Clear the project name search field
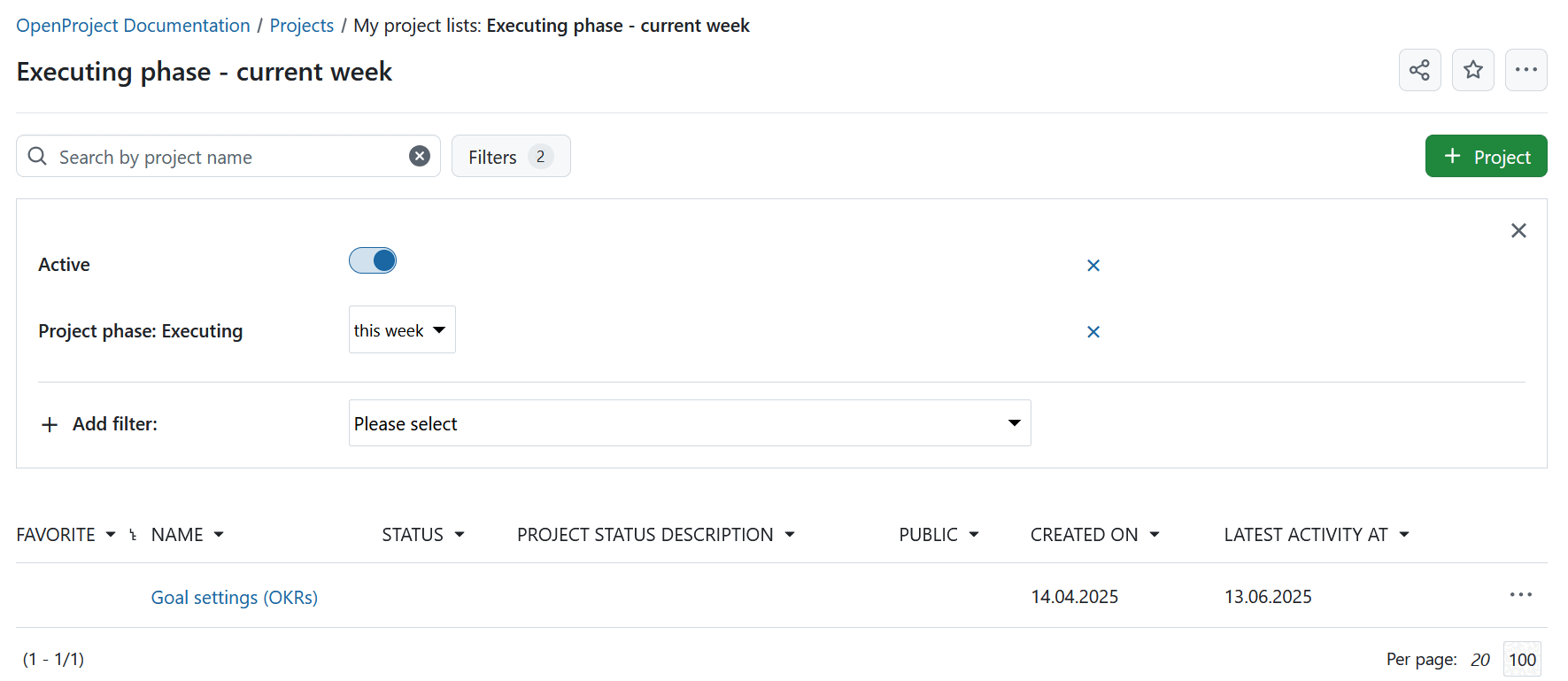Viewport: 1568px width, 681px height. [x=420, y=156]
